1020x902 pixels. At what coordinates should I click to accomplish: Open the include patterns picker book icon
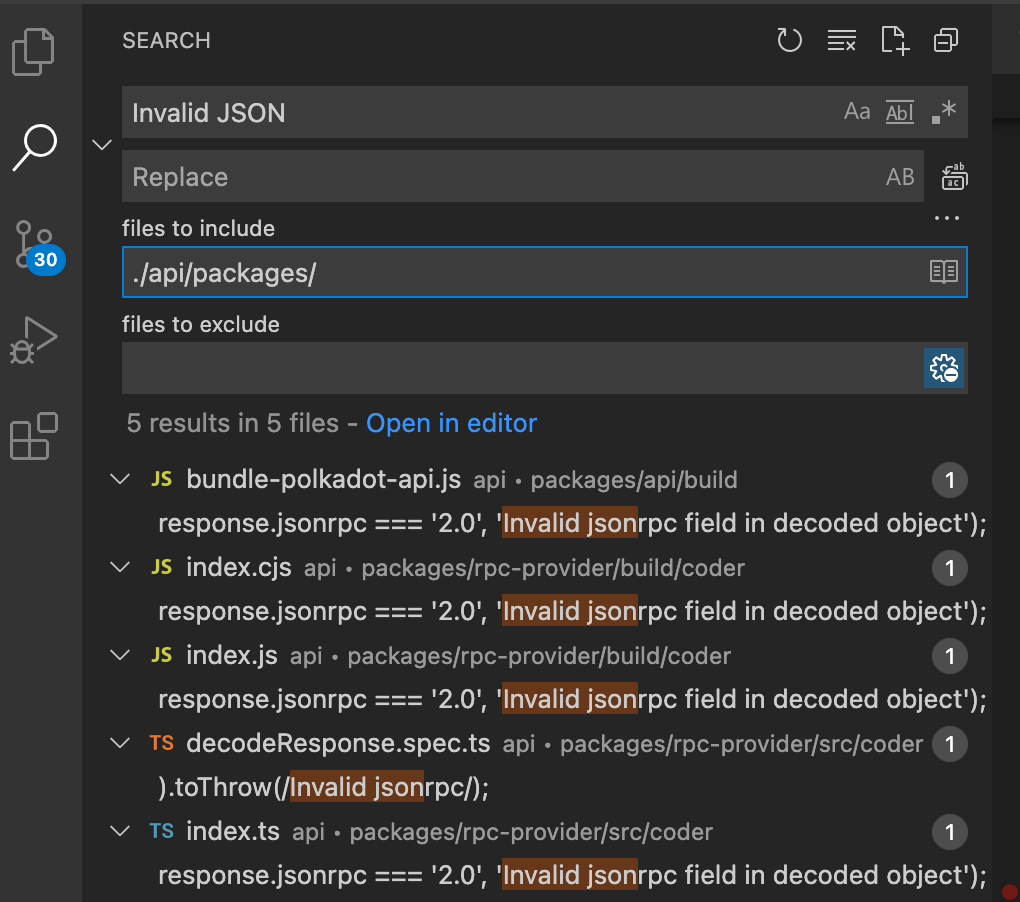pyautogui.click(x=943, y=271)
